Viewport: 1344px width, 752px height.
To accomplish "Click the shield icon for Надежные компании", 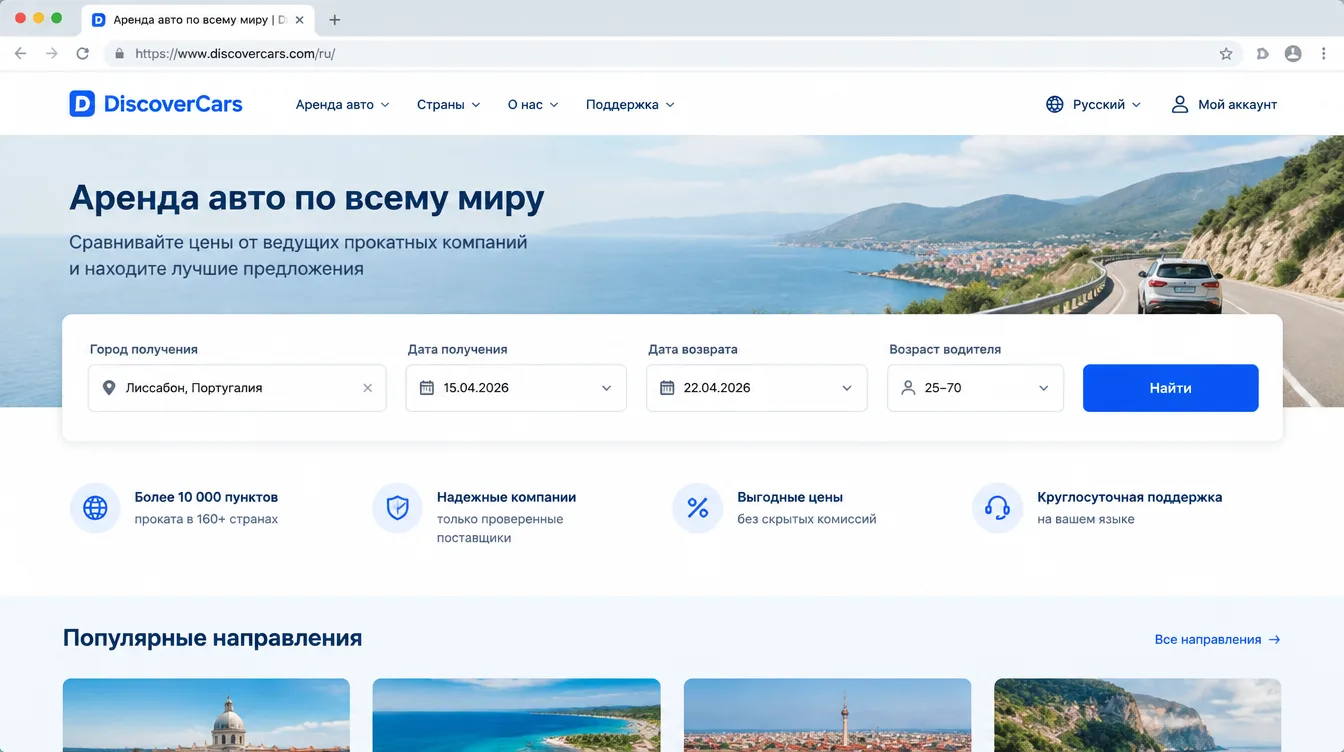I will 397,508.
